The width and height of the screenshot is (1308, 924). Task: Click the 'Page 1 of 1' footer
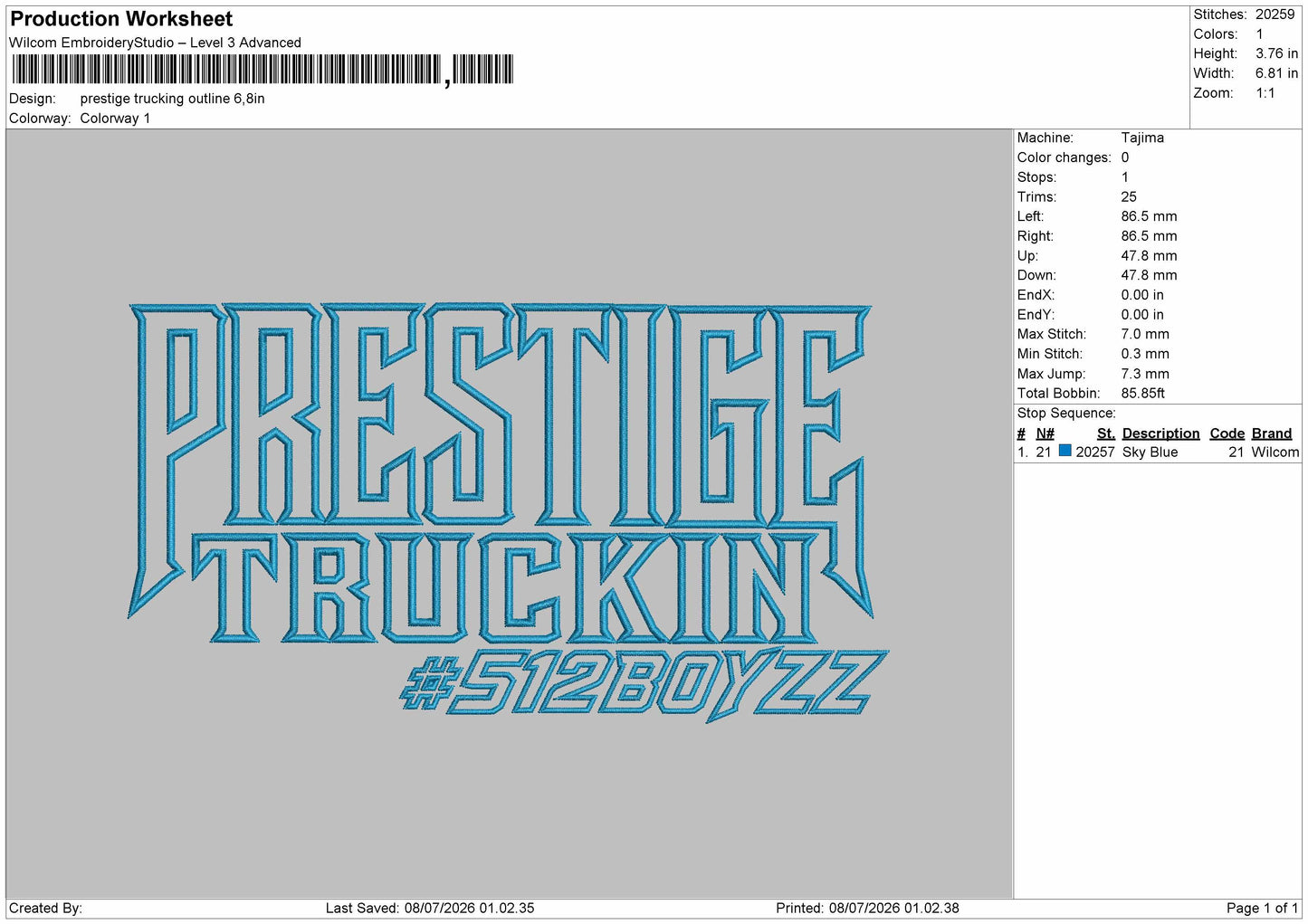[1262, 909]
